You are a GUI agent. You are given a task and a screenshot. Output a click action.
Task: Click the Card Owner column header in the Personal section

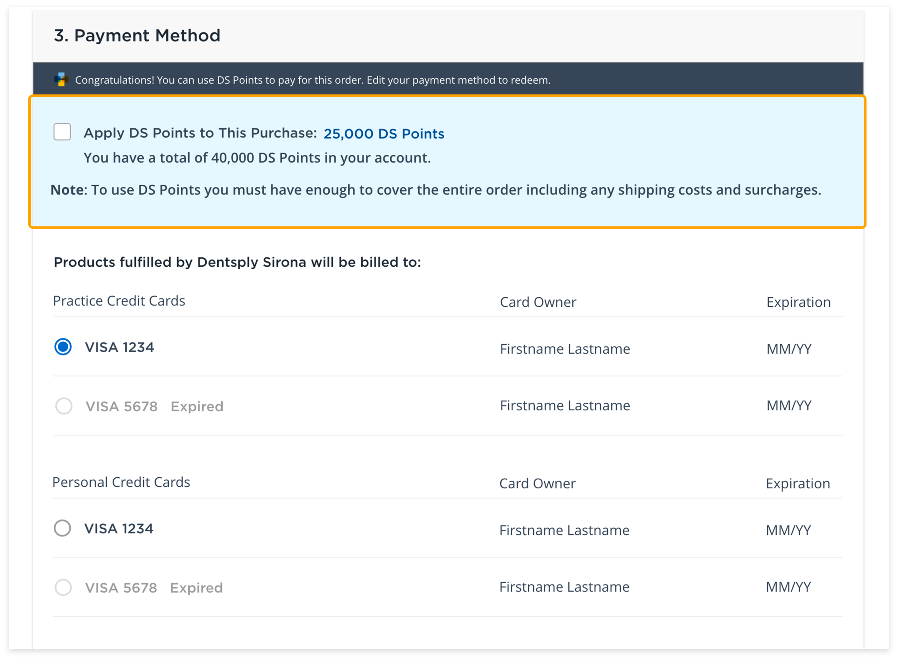tap(538, 483)
